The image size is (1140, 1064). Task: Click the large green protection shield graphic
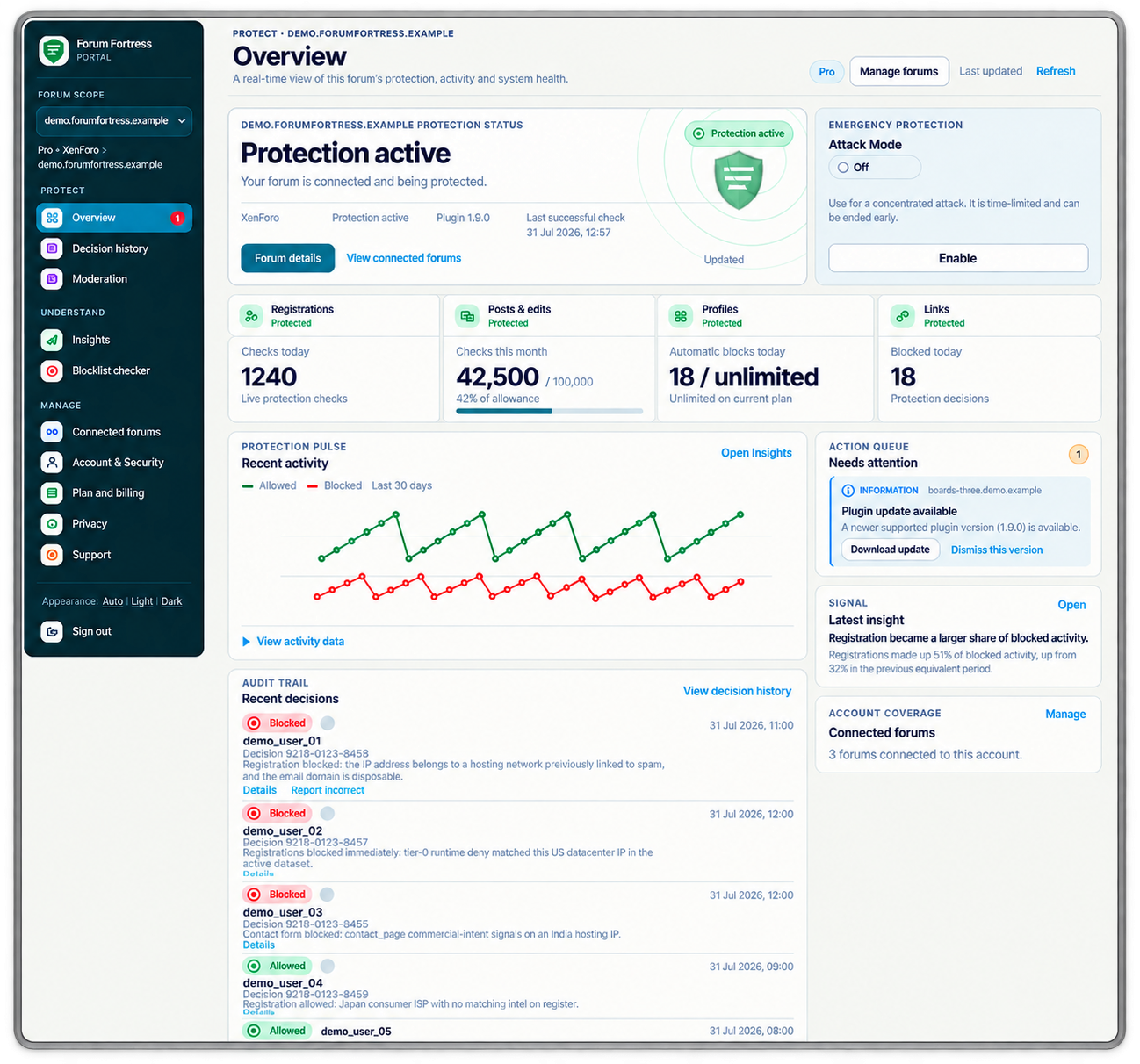click(739, 180)
